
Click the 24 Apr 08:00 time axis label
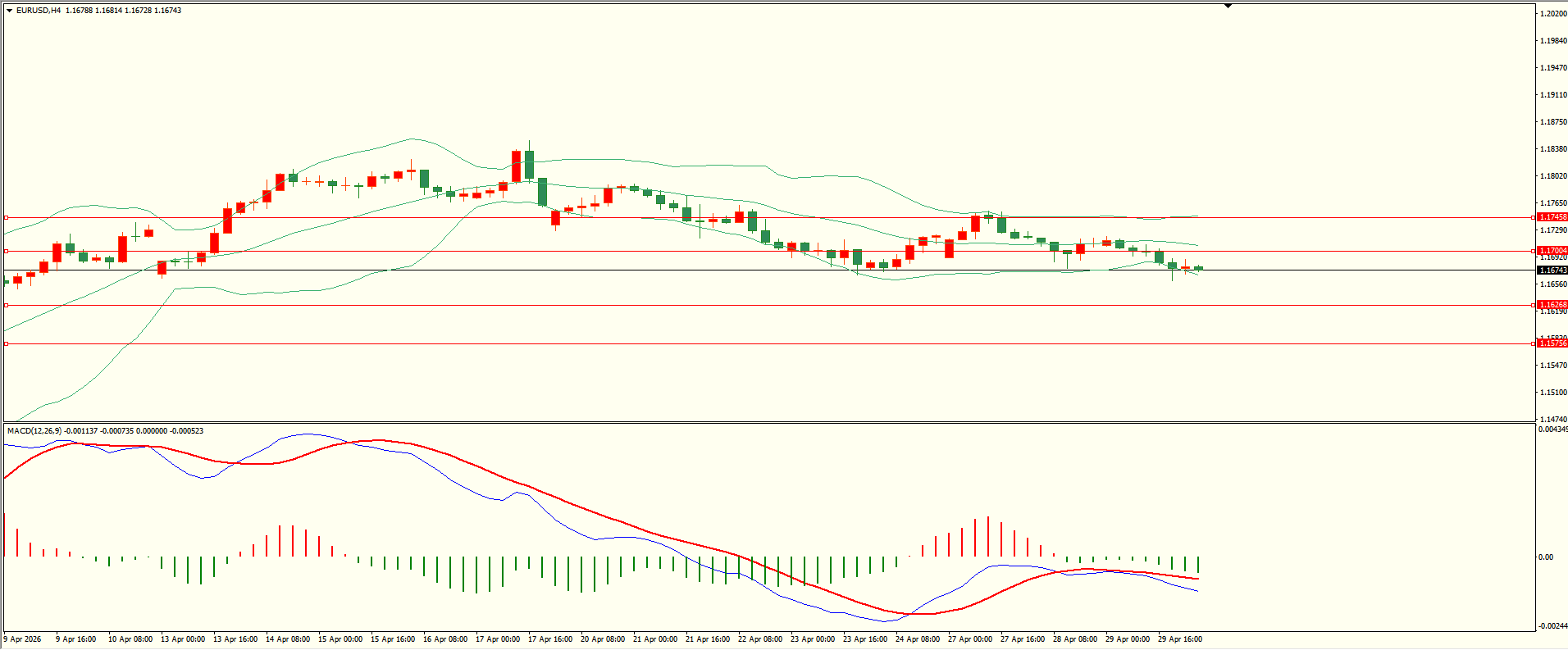(918, 639)
